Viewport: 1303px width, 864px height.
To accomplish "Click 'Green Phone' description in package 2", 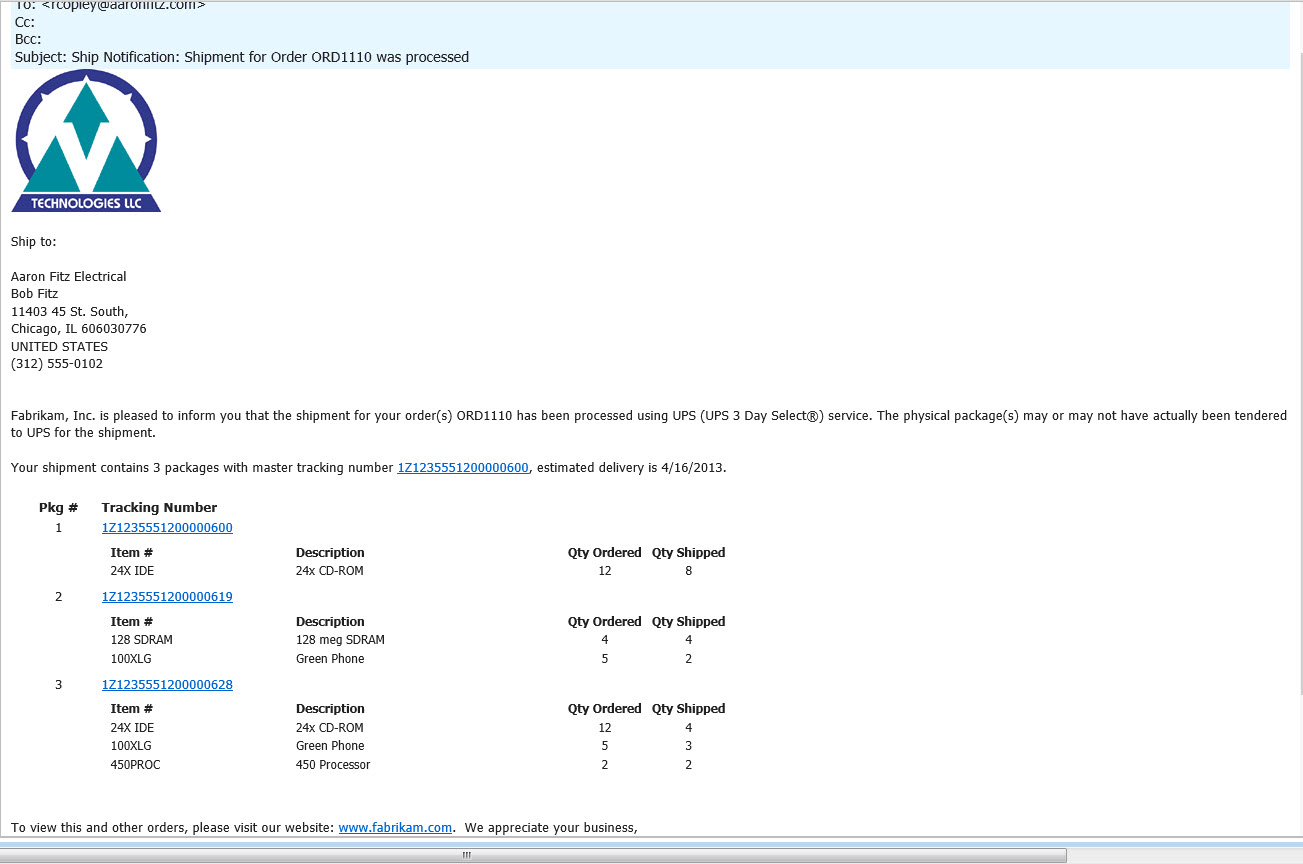I will pyautogui.click(x=330, y=659).
